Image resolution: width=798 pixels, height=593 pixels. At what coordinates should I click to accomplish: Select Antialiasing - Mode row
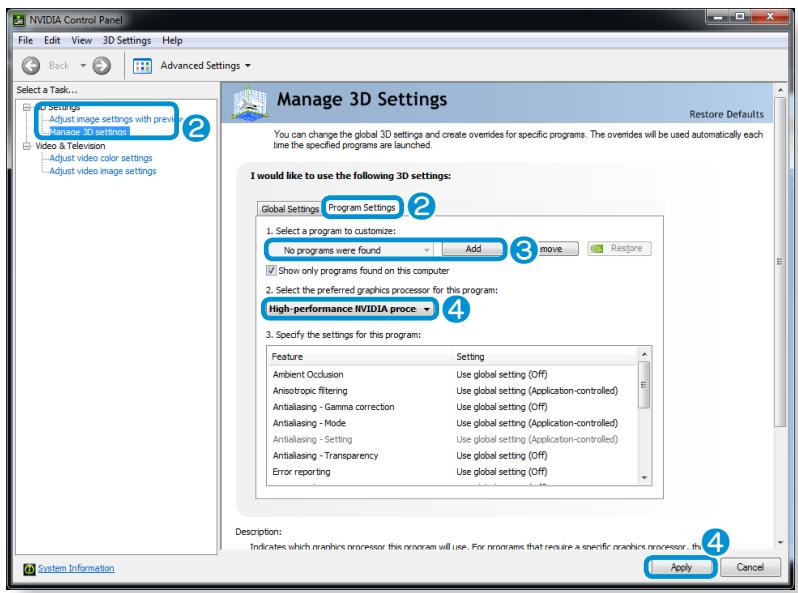(452, 423)
